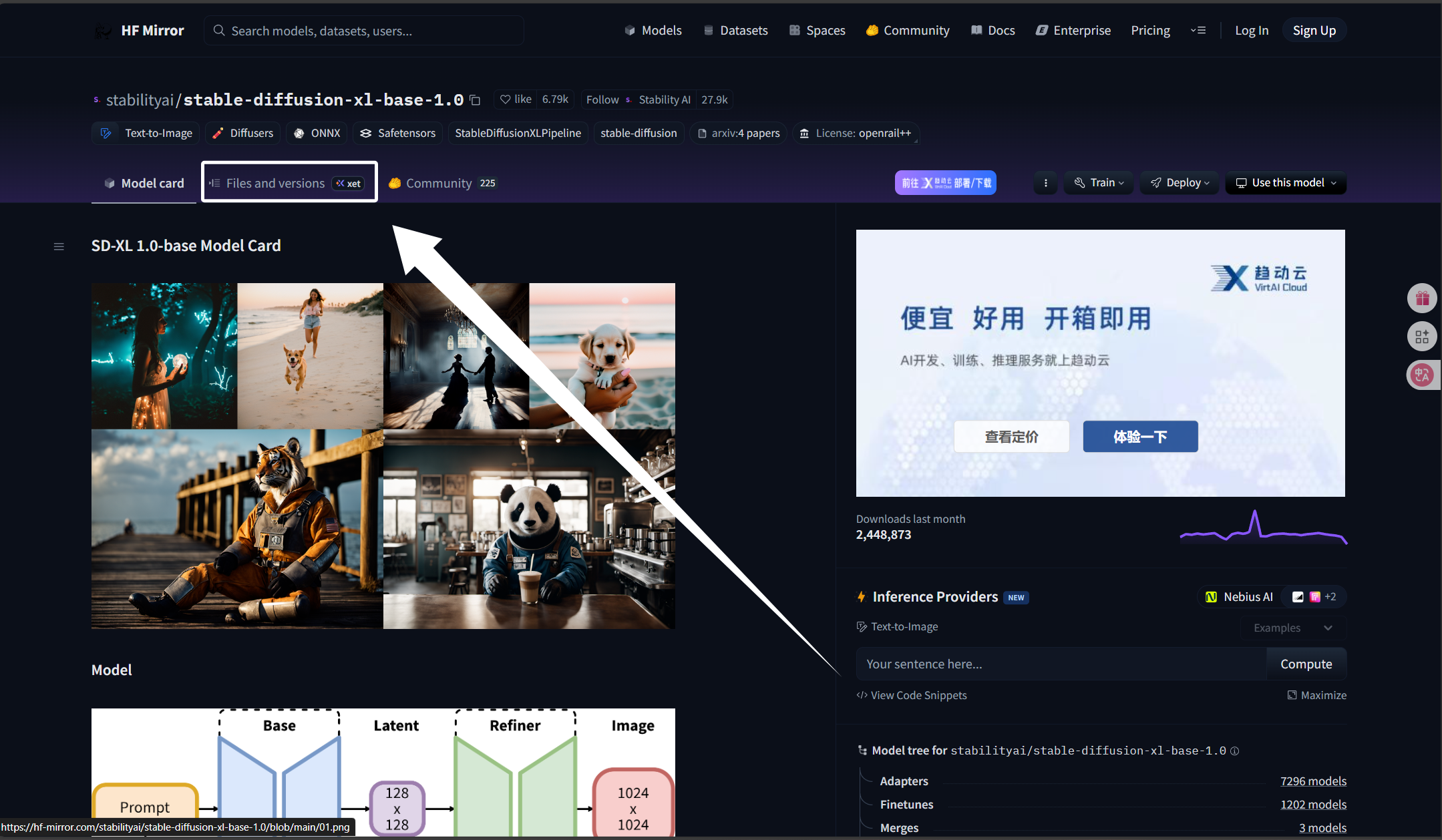Click the Log In link
Image resolution: width=1442 pixels, height=840 pixels.
pos(1252,30)
